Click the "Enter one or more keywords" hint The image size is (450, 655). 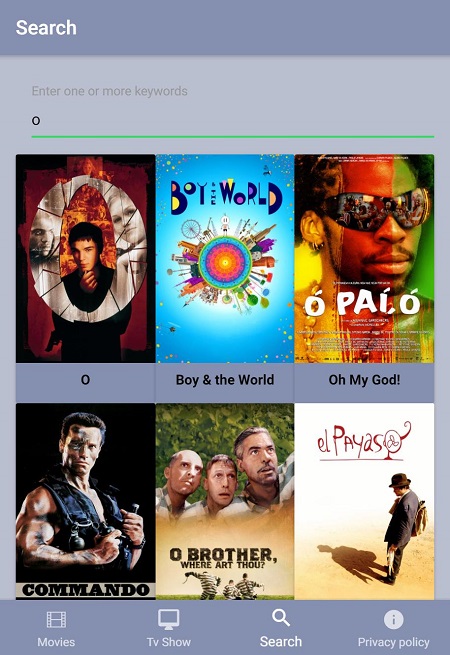pyautogui.click(x=109, y=91)
